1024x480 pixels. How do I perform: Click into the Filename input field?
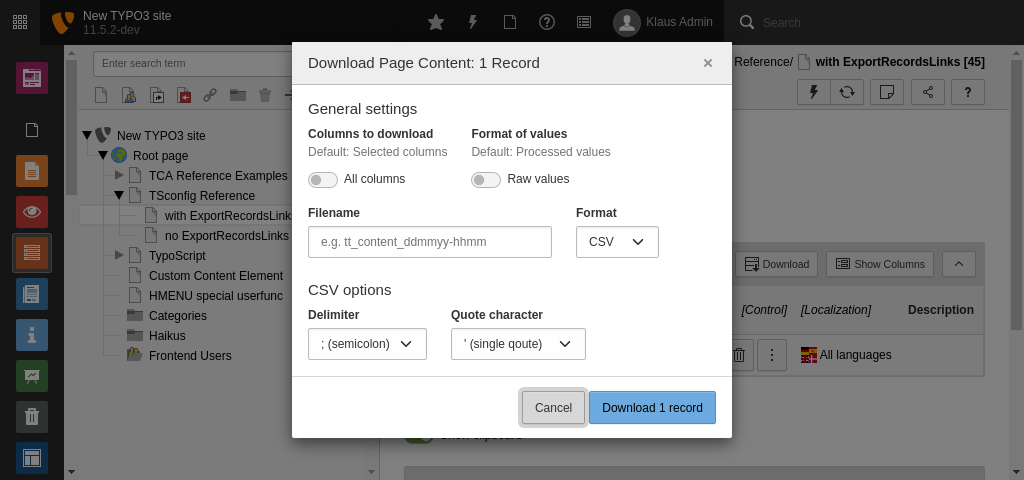click(x=430, y=242)
